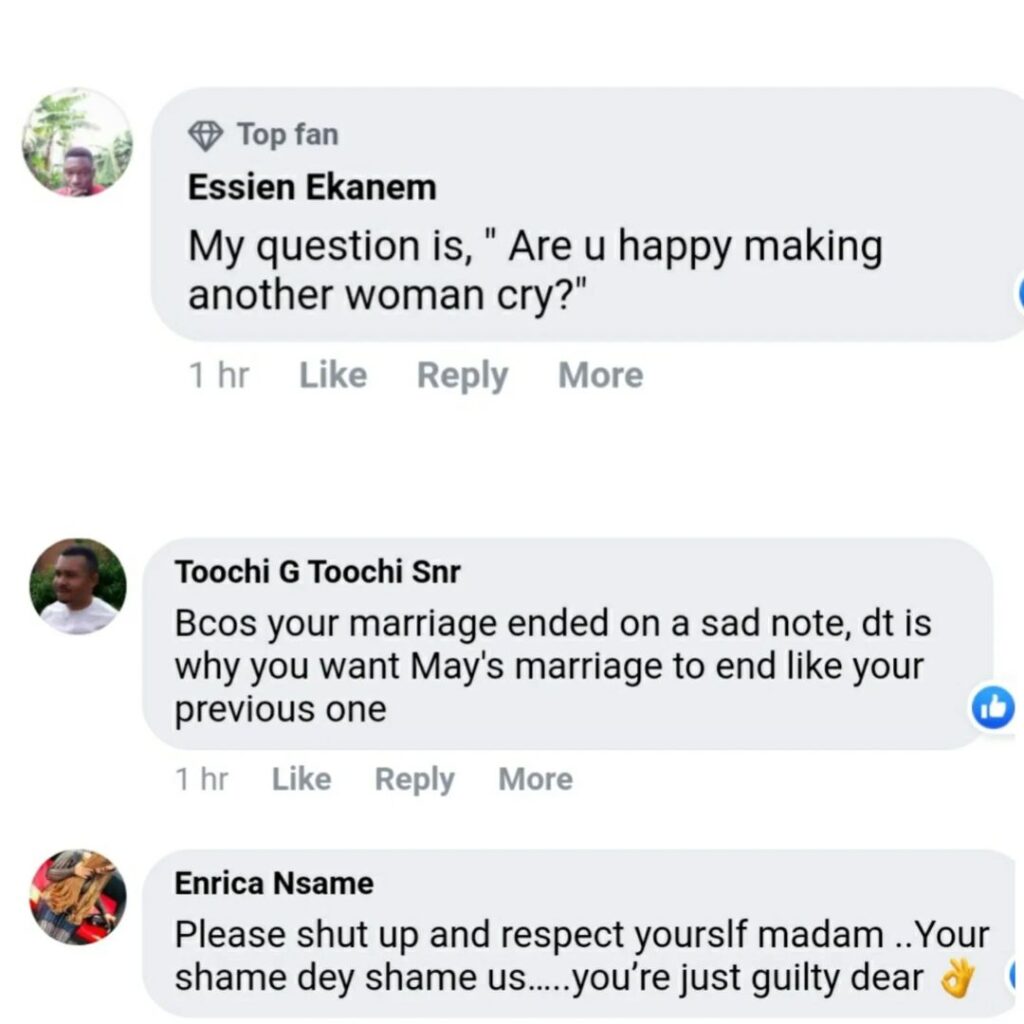Like Toochi G Toochi Snr's comment
The height and width of the screenshot is (1024, 1024).
(x=301, y=779)
